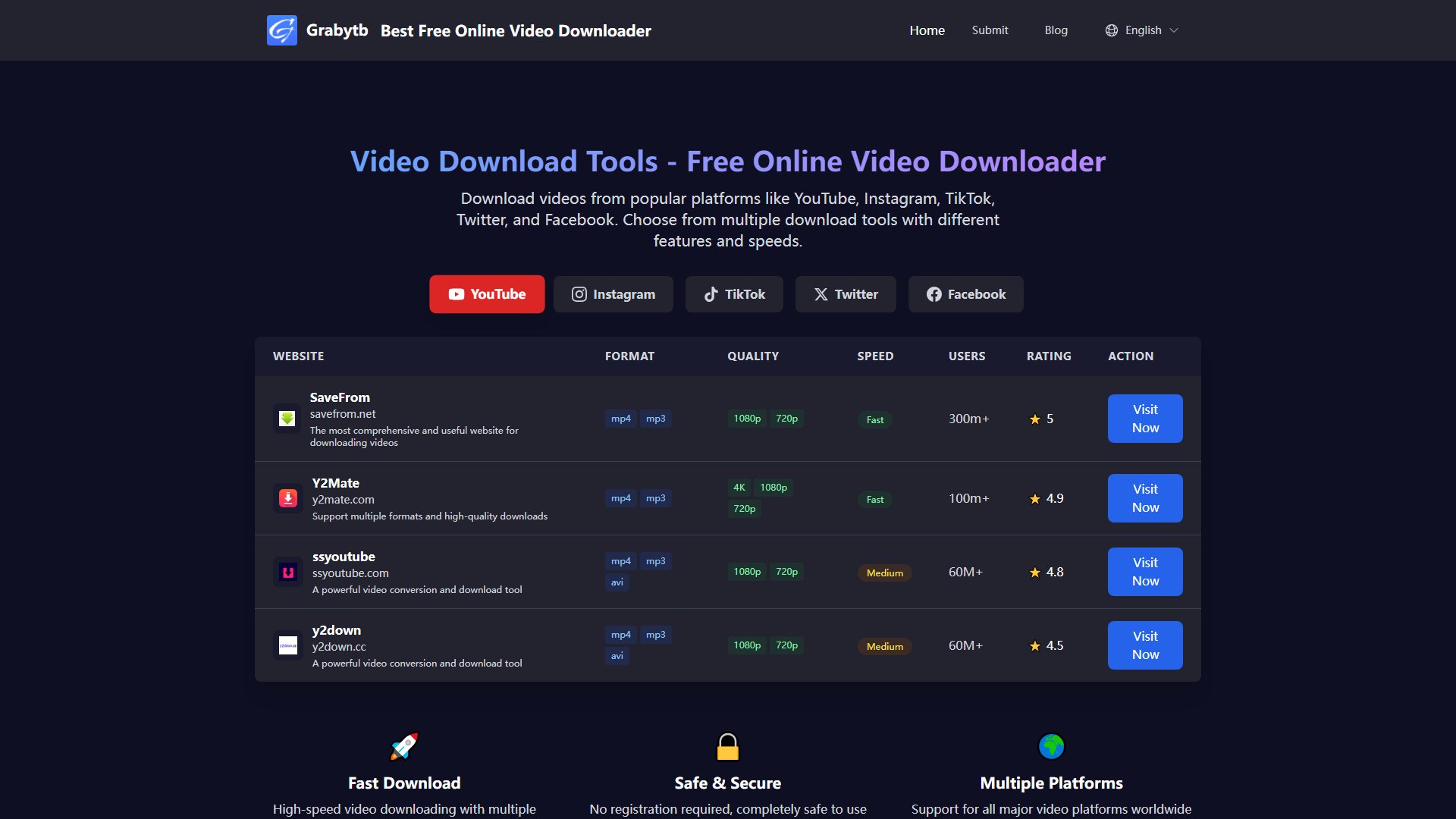Click the y2down site favicon

click(x=287, y=646)
